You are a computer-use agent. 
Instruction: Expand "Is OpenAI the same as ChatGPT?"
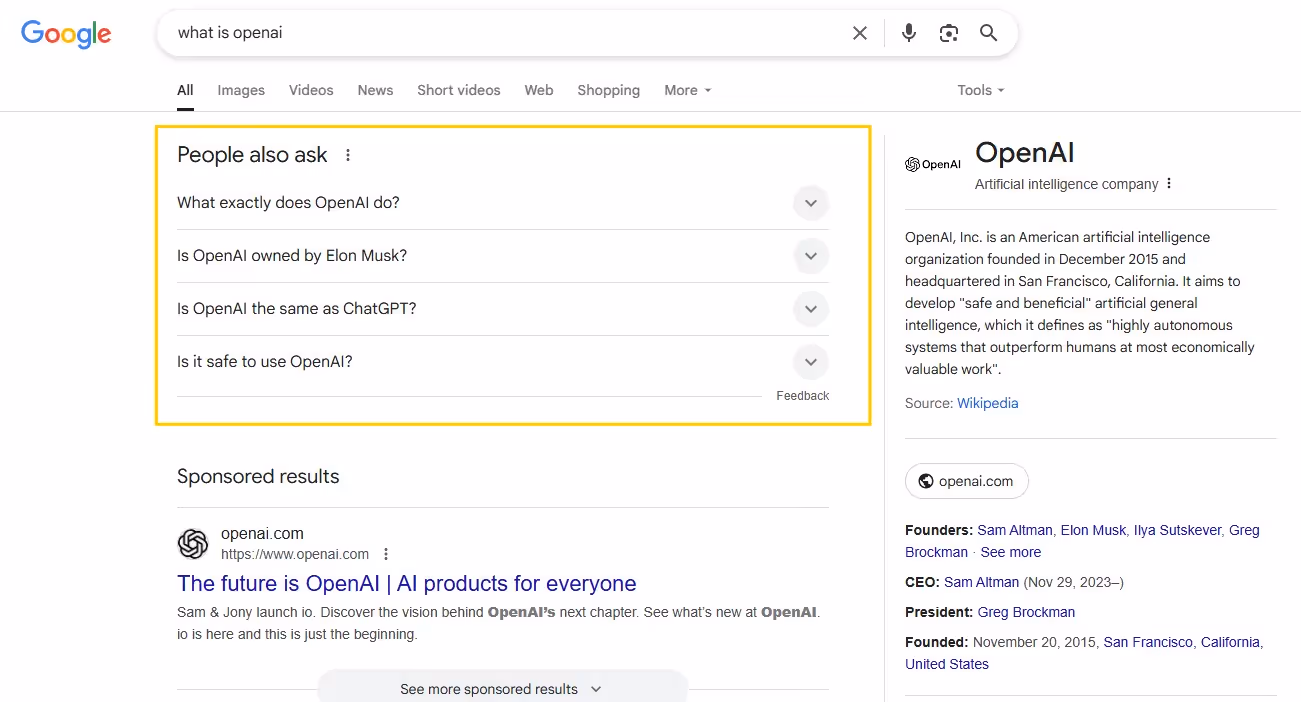point(503,309)
